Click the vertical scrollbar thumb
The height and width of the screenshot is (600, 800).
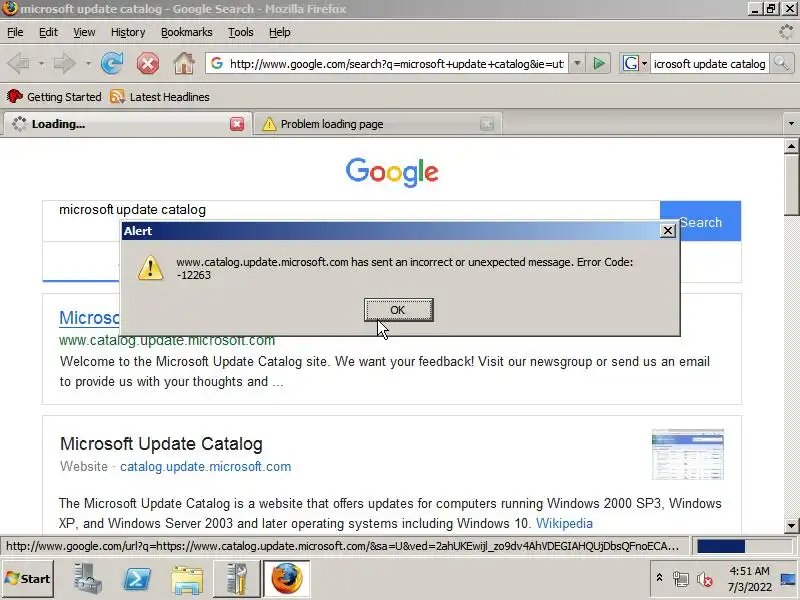[x=791, y=185]
